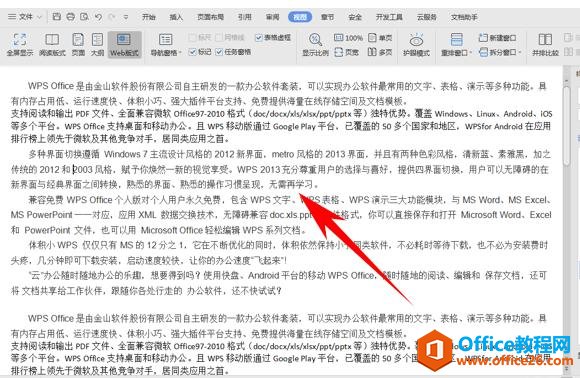580x378 pixels.
Task: Select the highlighted 视图 (View) tab
Action: (x=300, y=17)
